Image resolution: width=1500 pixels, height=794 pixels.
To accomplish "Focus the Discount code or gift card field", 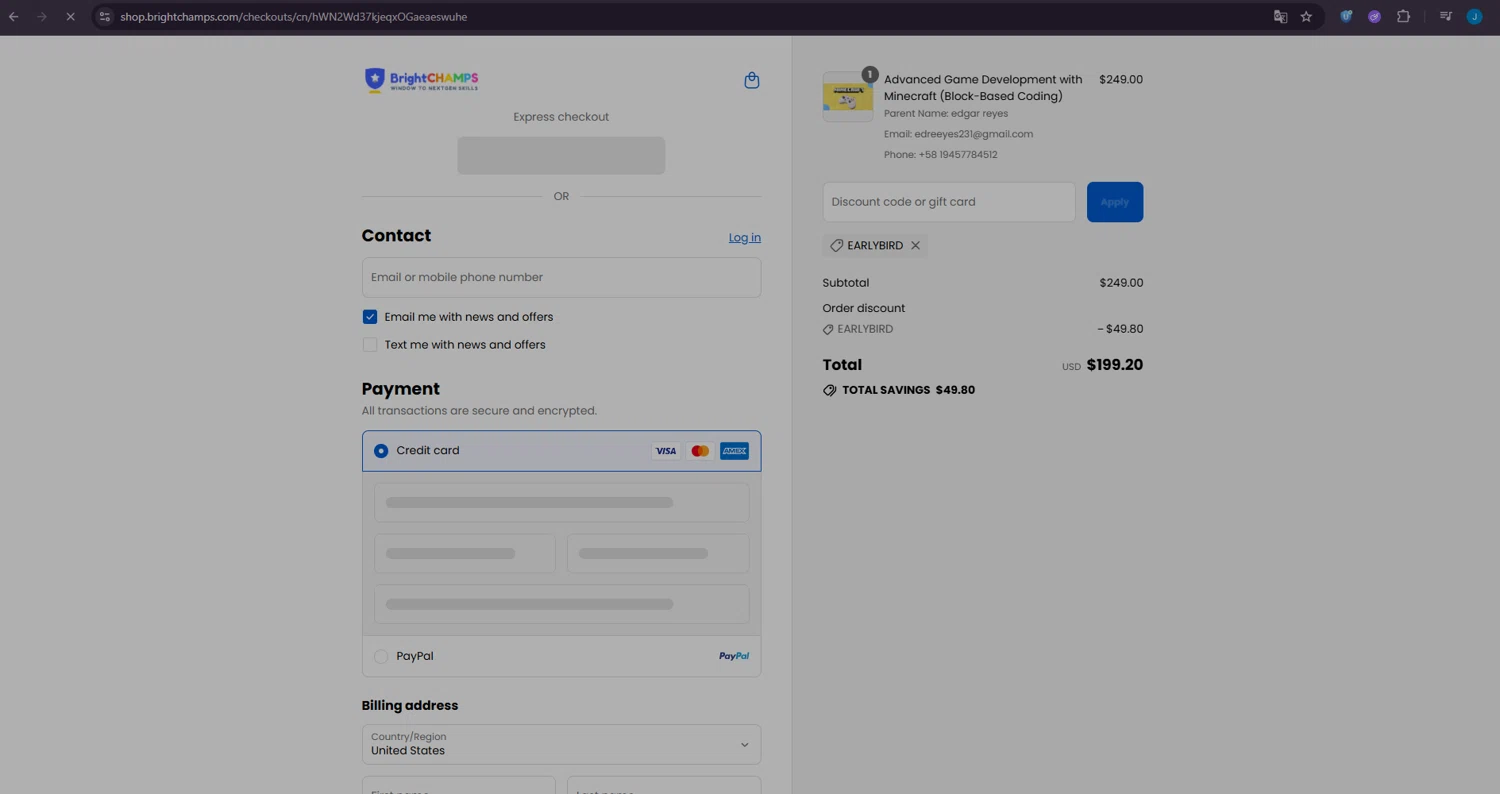I will tap(948, 202).
